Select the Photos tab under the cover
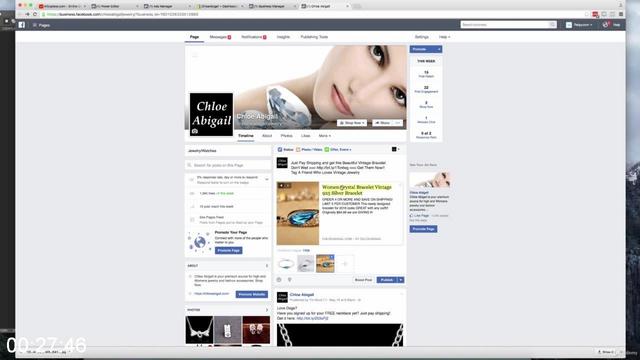 [x=287, y=136]
